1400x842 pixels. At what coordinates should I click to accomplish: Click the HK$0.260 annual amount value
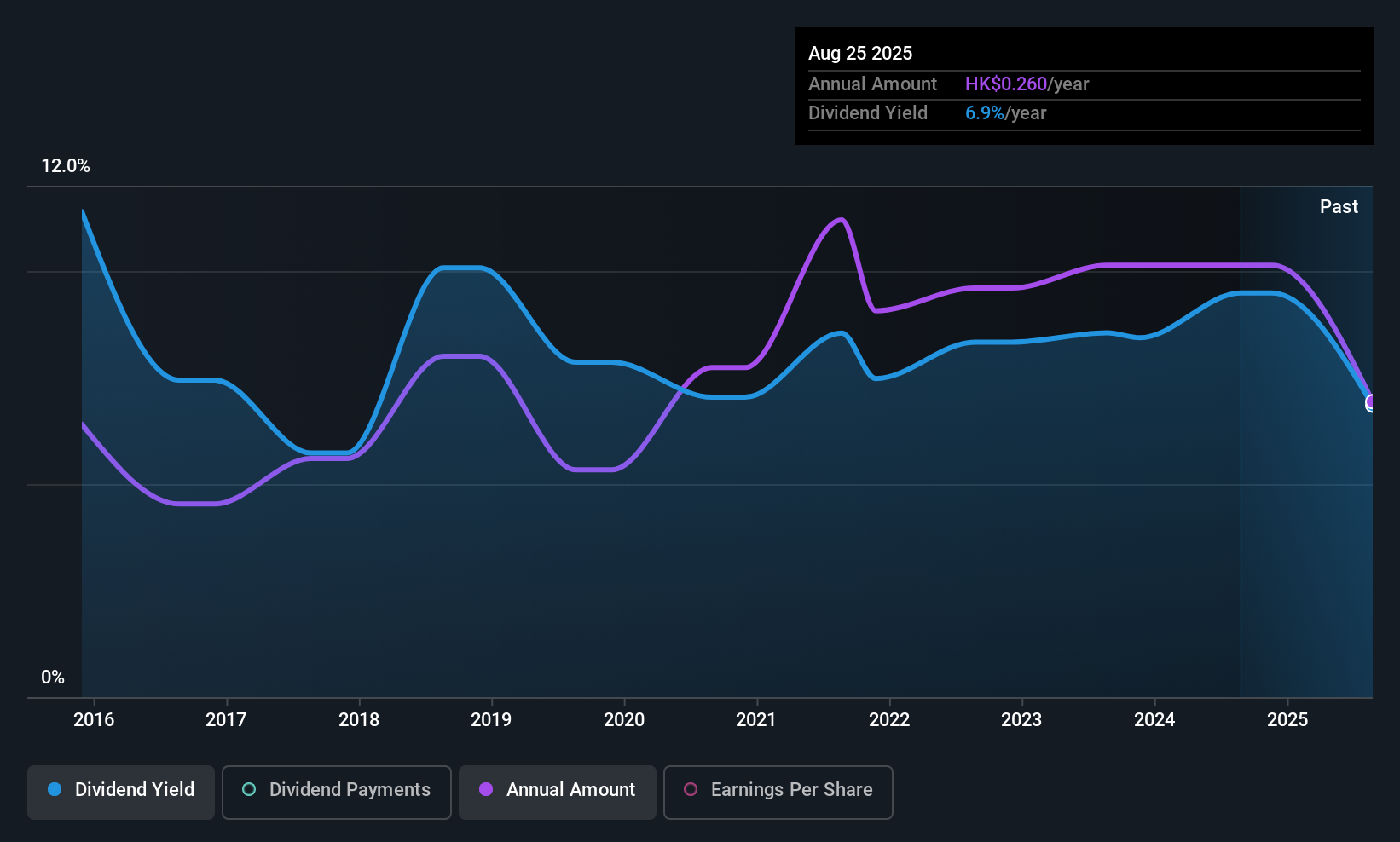click(1005, 84)
